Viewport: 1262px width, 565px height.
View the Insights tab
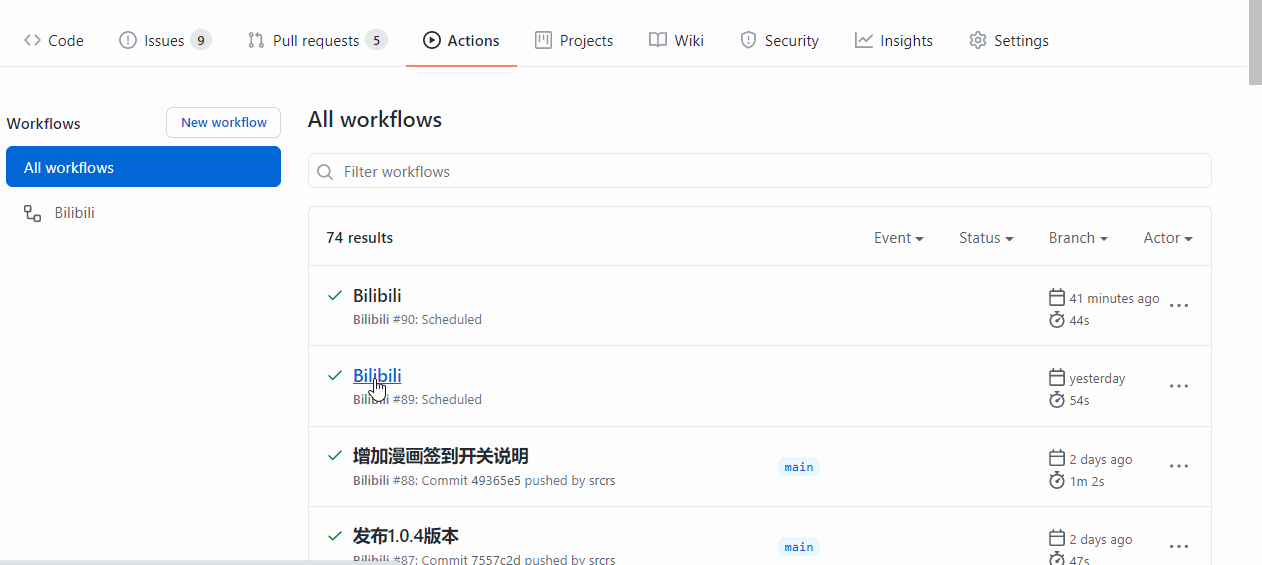coord(894,41)
